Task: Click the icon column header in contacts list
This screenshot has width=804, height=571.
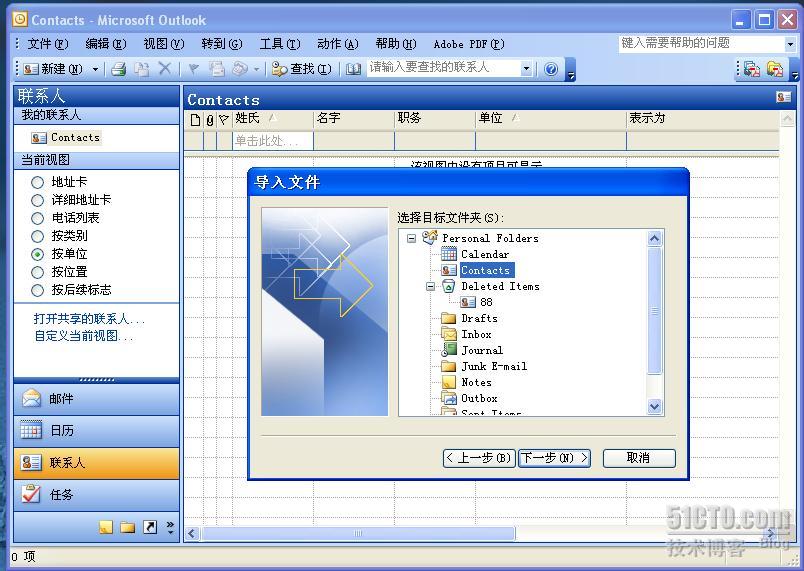Action: coord(195,120)
